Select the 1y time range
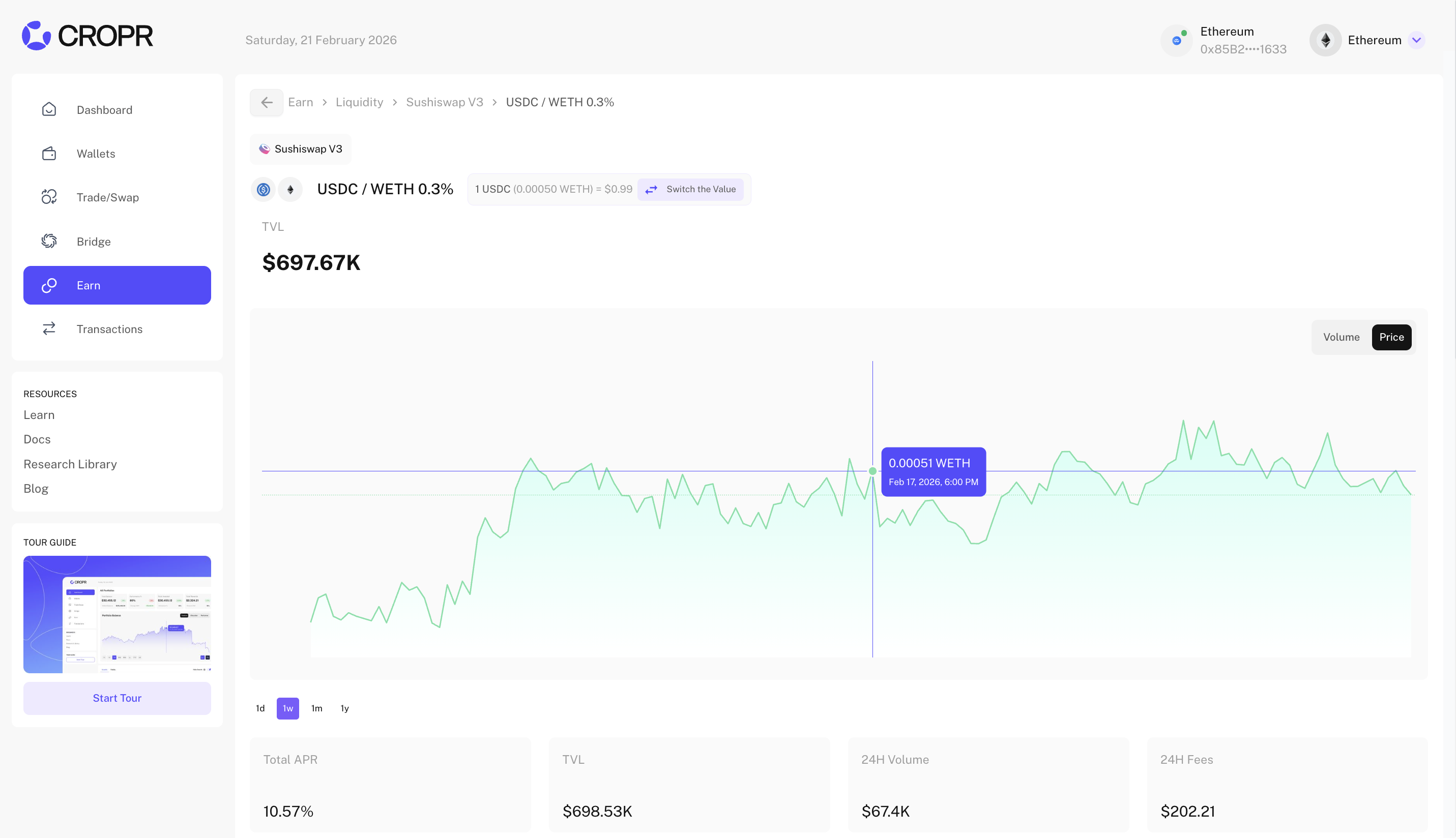The height and width of the screenshot is (838, 1456). 345,708
